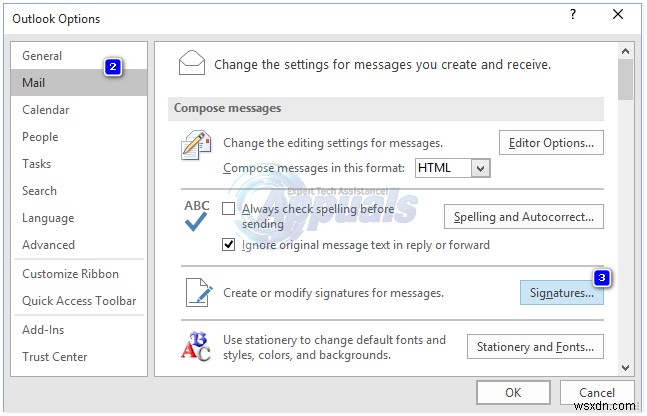Select the Mail category
Screen dimensions: 647x416
[x=79, y=83]
